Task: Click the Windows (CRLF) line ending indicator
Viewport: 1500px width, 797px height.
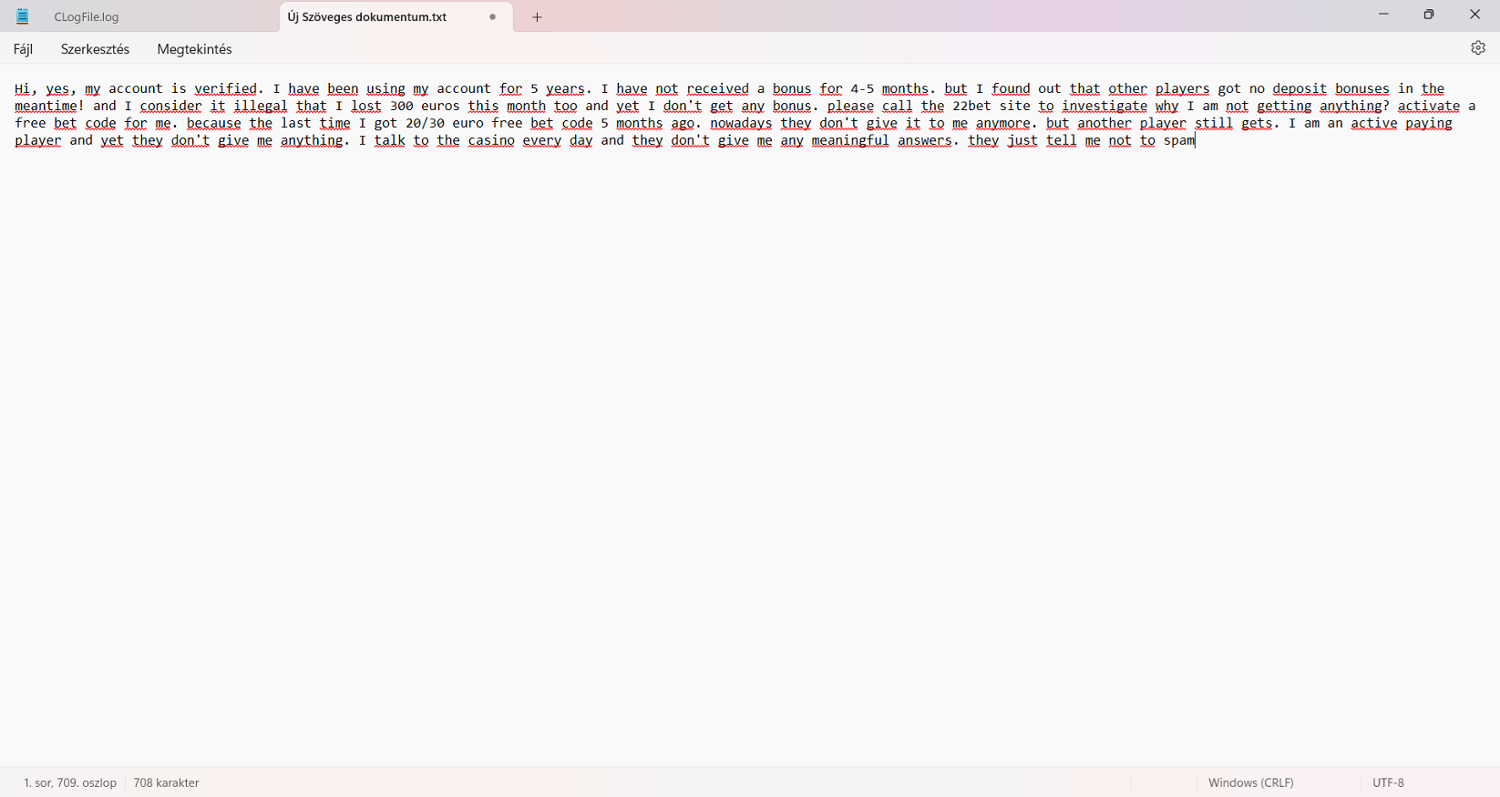Action: click(1250, 783)
